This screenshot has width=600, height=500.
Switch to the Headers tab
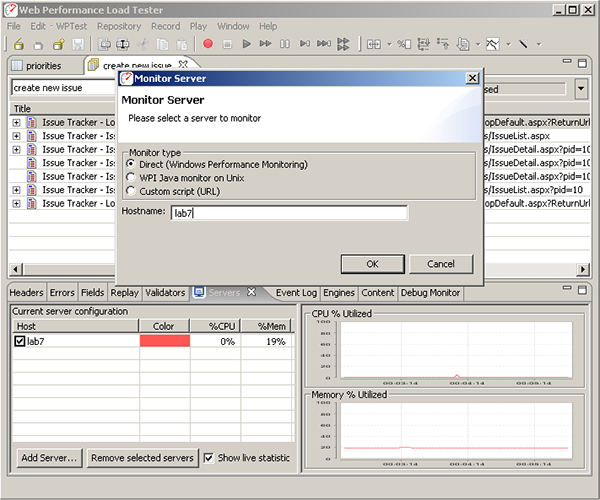tap(26, 293)
